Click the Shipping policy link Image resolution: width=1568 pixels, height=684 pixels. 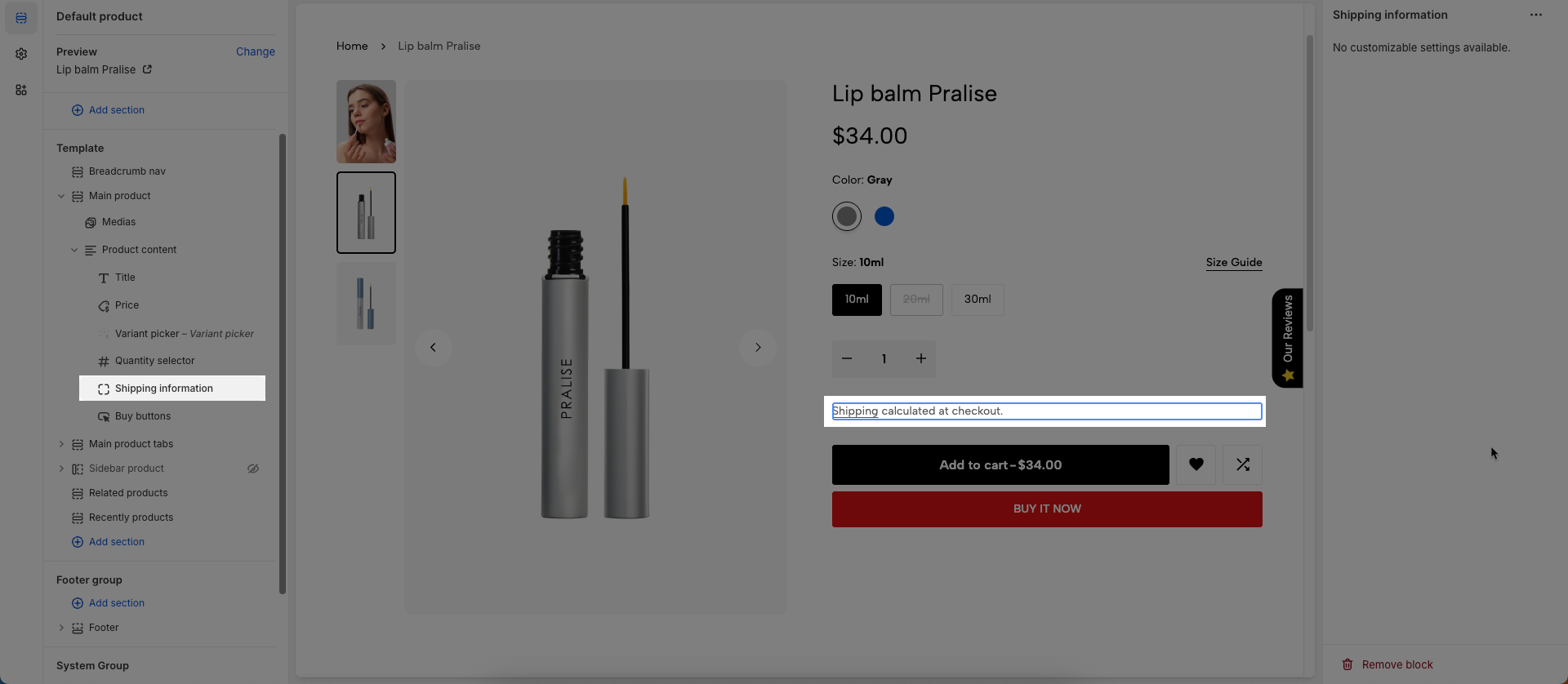(x=855, y=411)
